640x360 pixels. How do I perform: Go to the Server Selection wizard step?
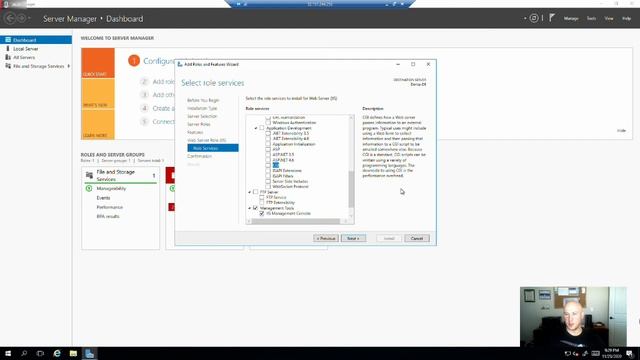[x=202, y=116]
